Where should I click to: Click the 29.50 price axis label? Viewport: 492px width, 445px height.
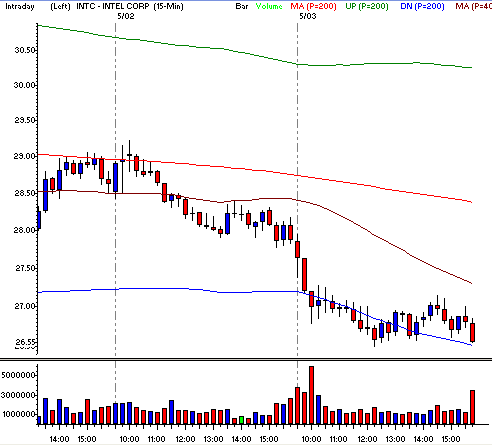point(25,120)
